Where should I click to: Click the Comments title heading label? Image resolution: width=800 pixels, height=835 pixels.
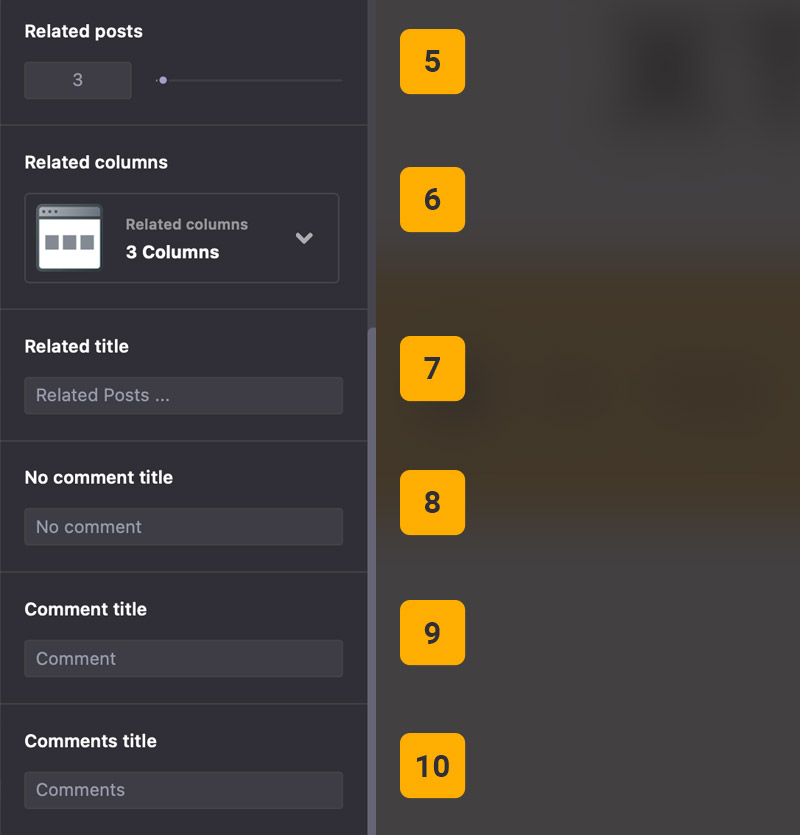tap(90, 741)
